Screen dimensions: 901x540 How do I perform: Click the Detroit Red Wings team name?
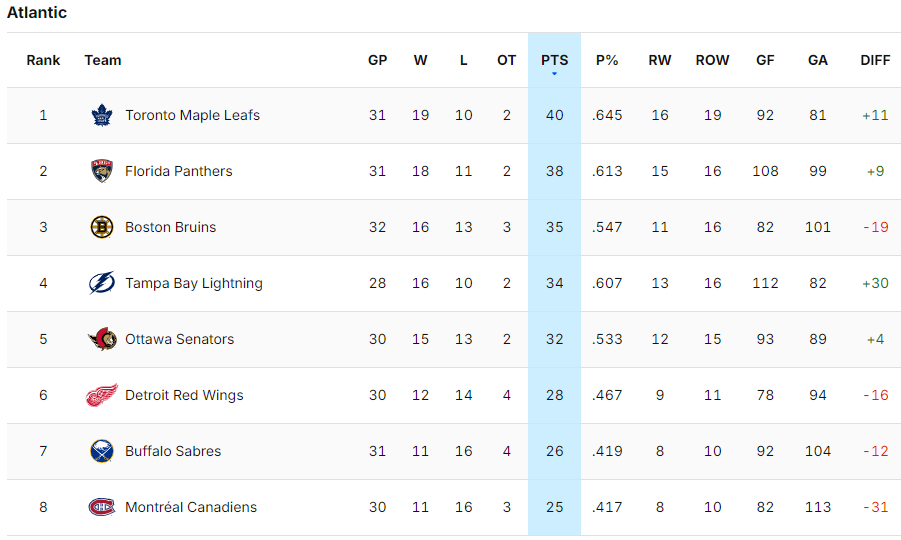click(x=184, y=395)
